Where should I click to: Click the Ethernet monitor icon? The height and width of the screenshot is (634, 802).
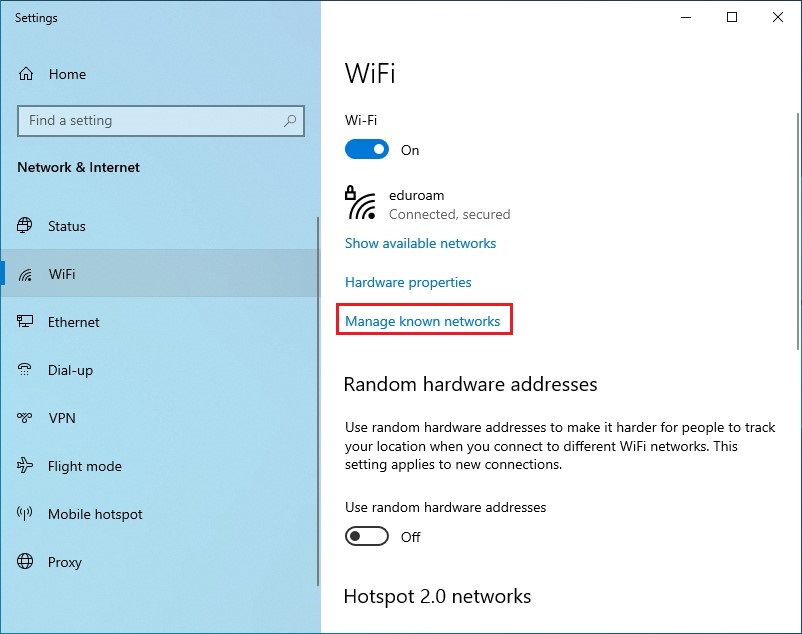coord(25,322)
